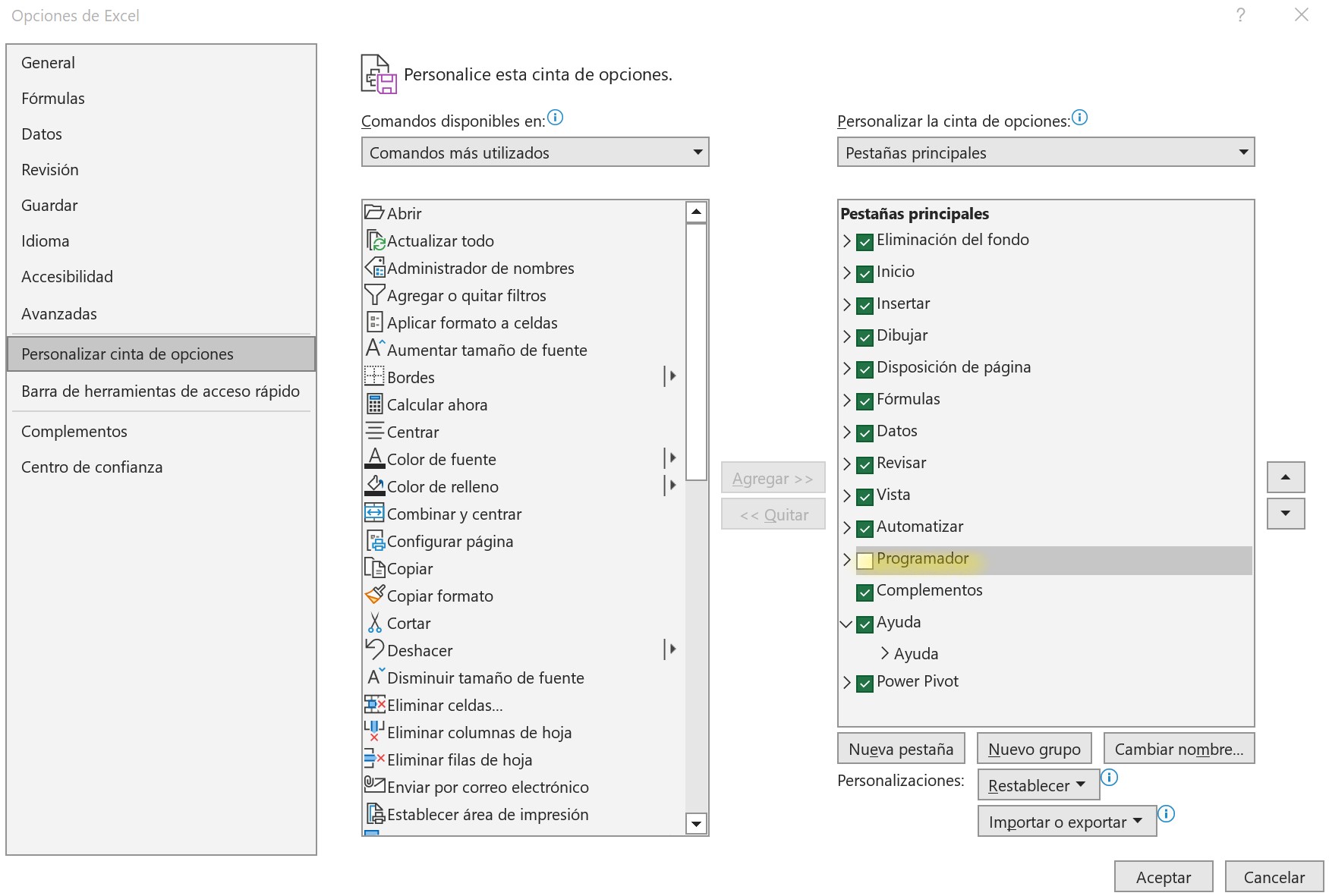Viewport: 1329px width, 896px height.
Task: Uncheck the Complementos tab checkbox
Action: pyautogui.click(x=863, y=593)
